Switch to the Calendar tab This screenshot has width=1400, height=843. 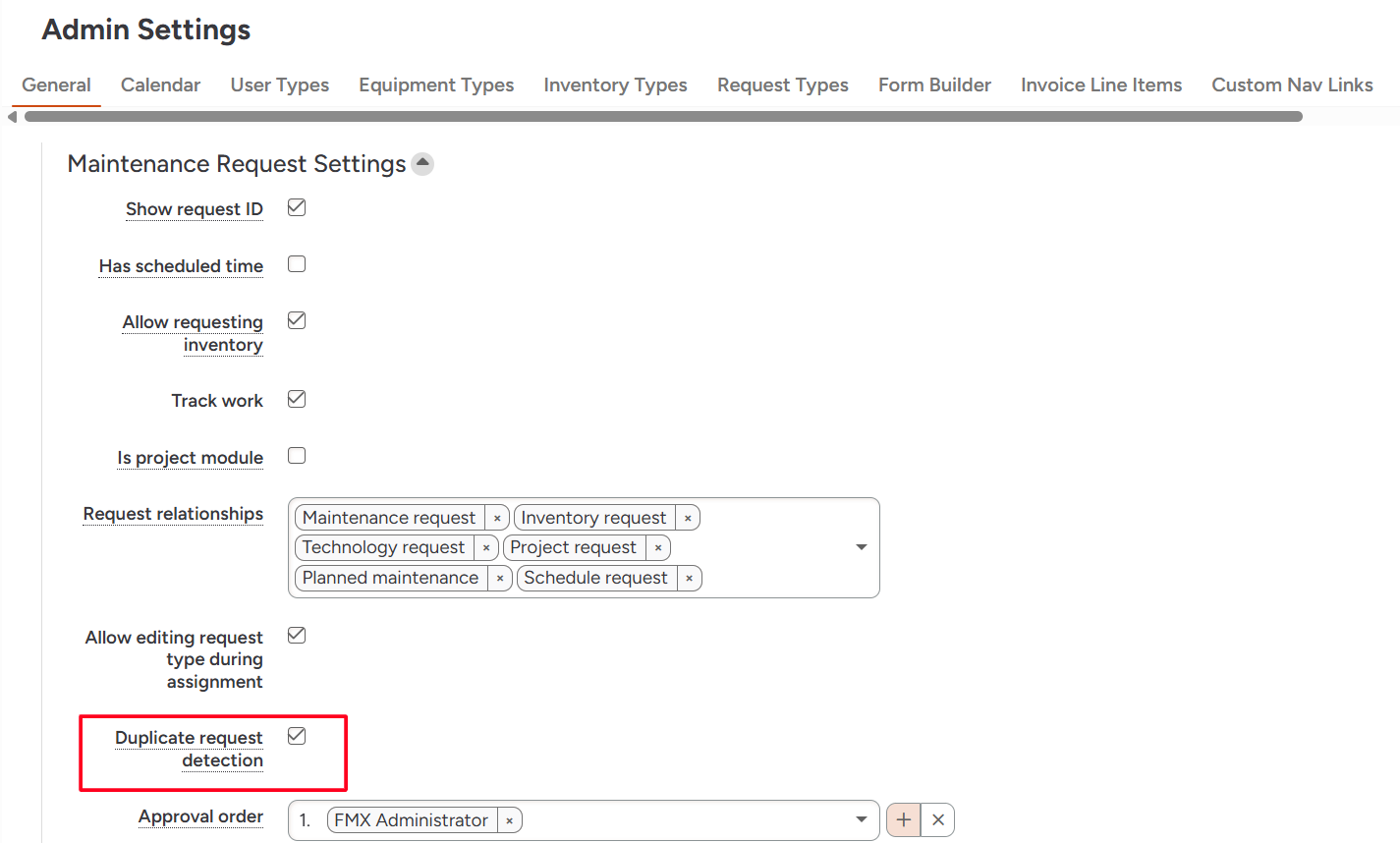(160, 85)
